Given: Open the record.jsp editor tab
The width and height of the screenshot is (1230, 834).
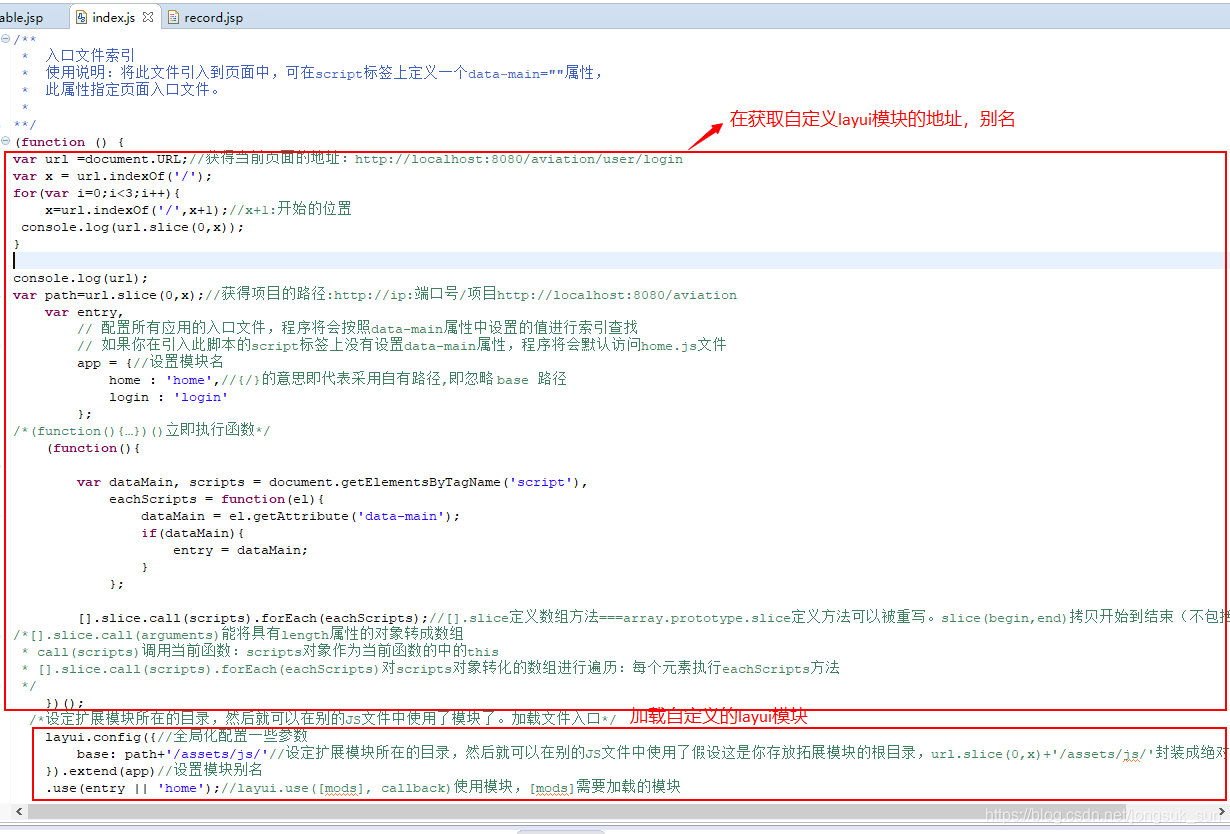Looking at the screenshot, I should point(213,17).
